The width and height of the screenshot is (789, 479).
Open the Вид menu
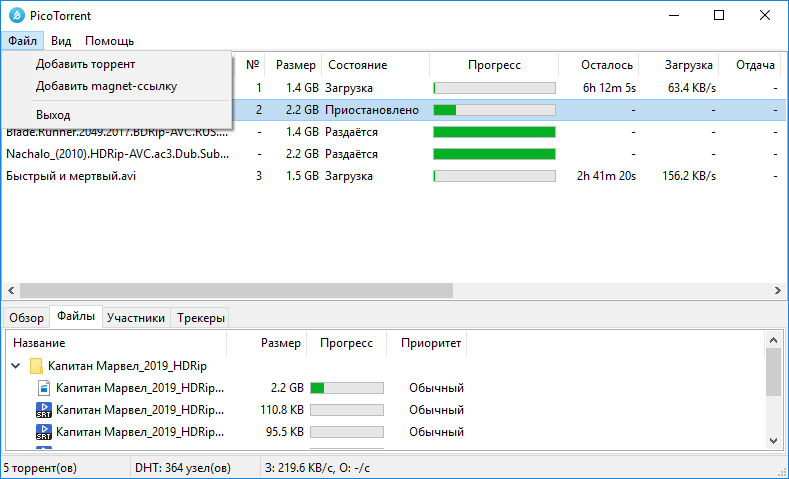click(x=61, y=41)
